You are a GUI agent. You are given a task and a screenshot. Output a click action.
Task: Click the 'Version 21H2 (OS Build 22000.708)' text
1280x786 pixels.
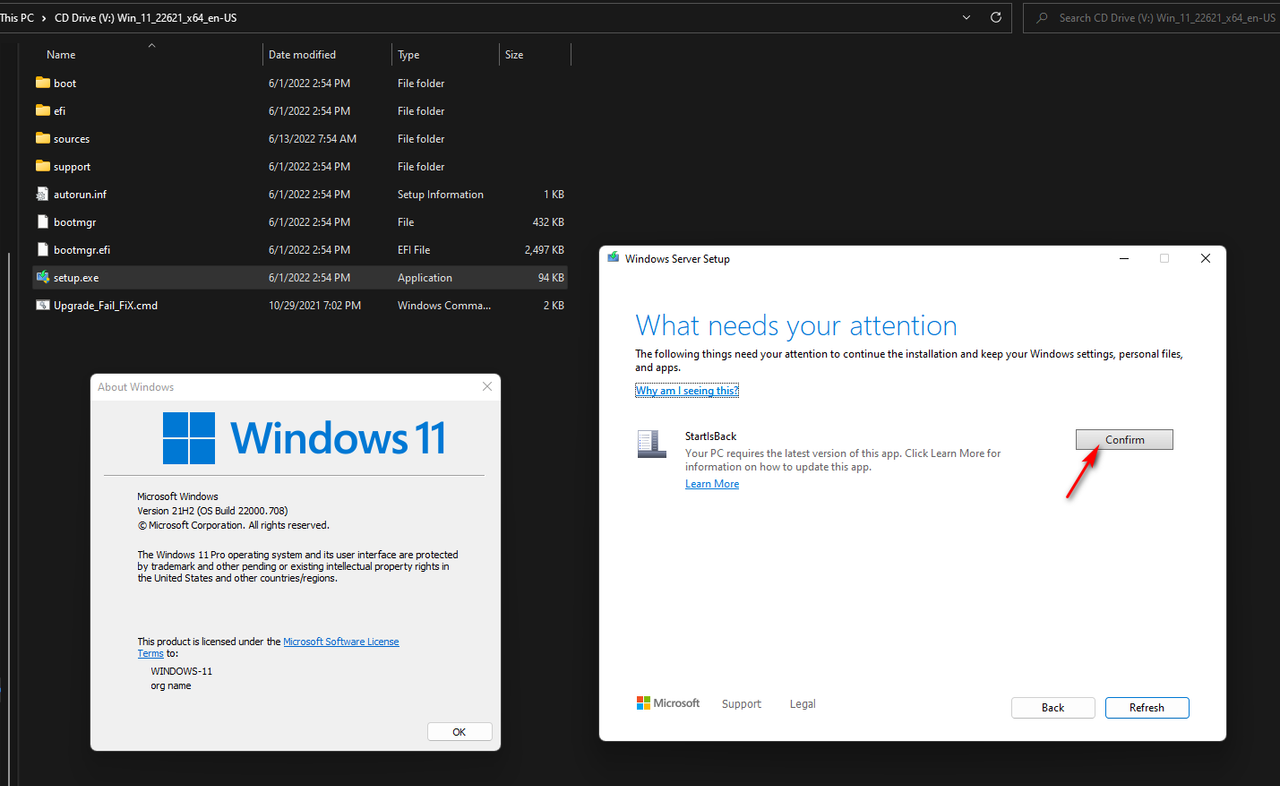(212, 511)
